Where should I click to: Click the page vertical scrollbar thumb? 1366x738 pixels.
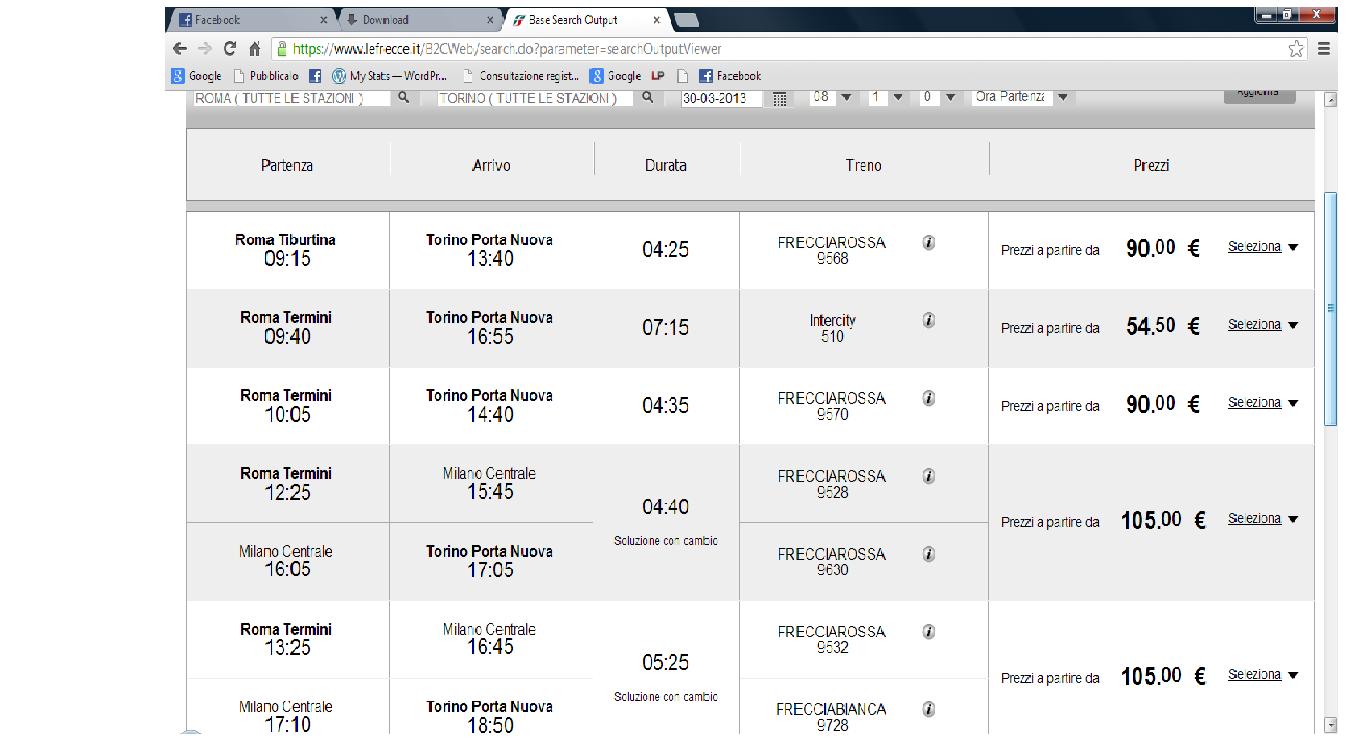click(x=1330, y=308)
